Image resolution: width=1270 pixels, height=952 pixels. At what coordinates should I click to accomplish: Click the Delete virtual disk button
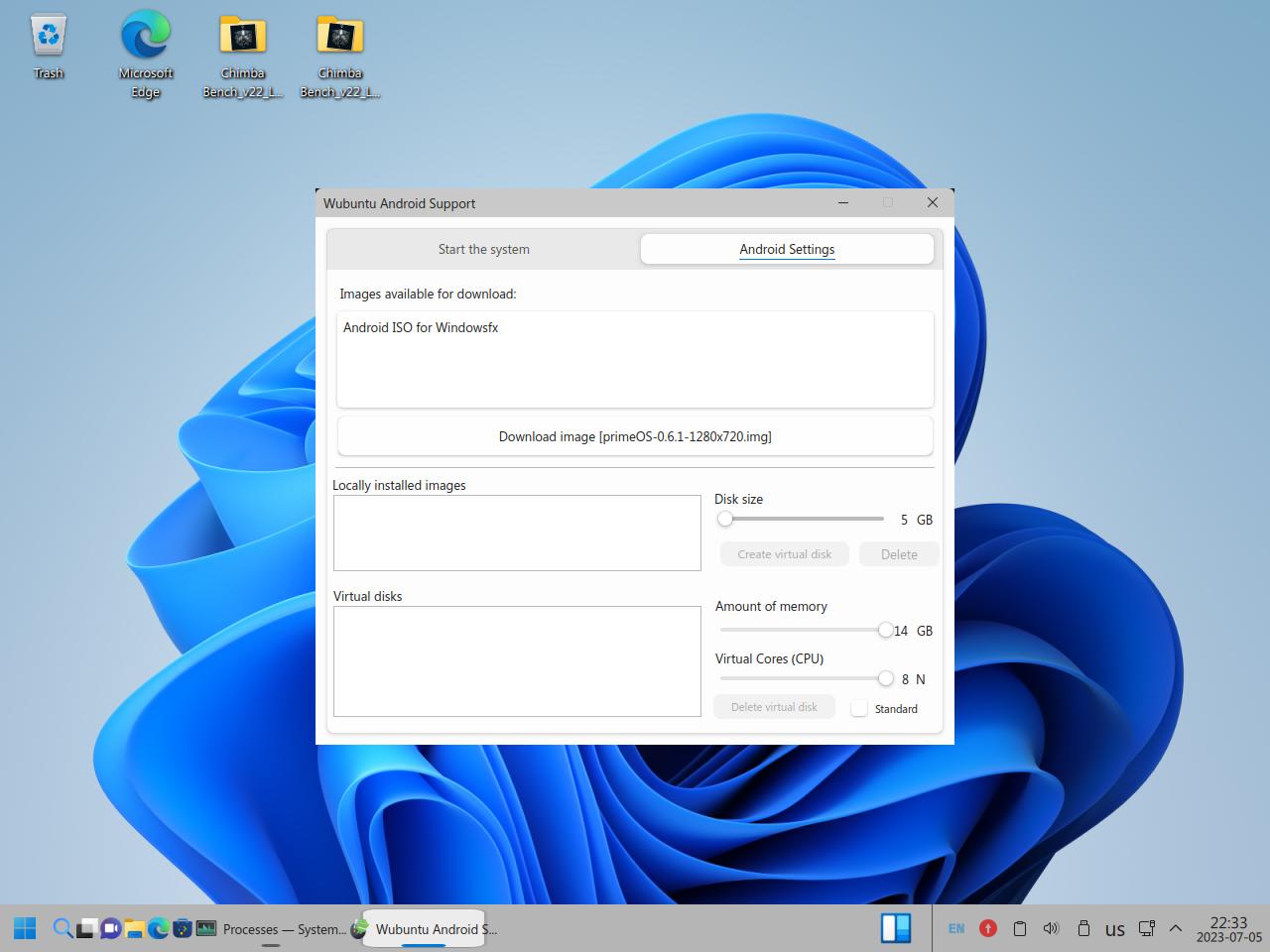tap(774, 707)
